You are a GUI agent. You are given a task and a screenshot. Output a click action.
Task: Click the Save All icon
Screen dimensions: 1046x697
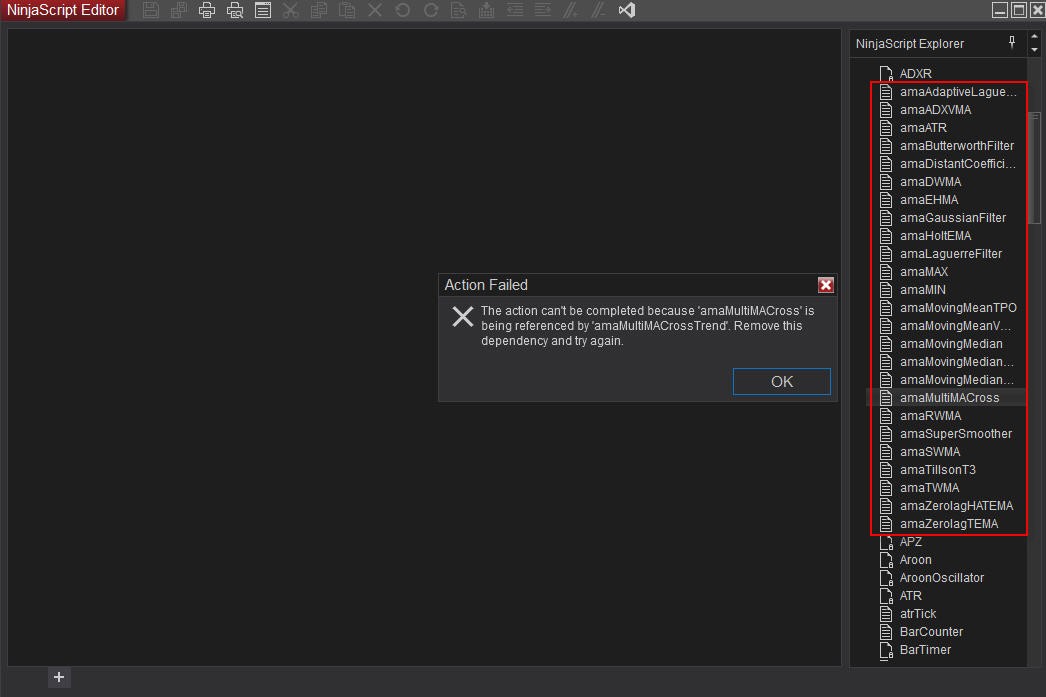[x=179, y=10]
